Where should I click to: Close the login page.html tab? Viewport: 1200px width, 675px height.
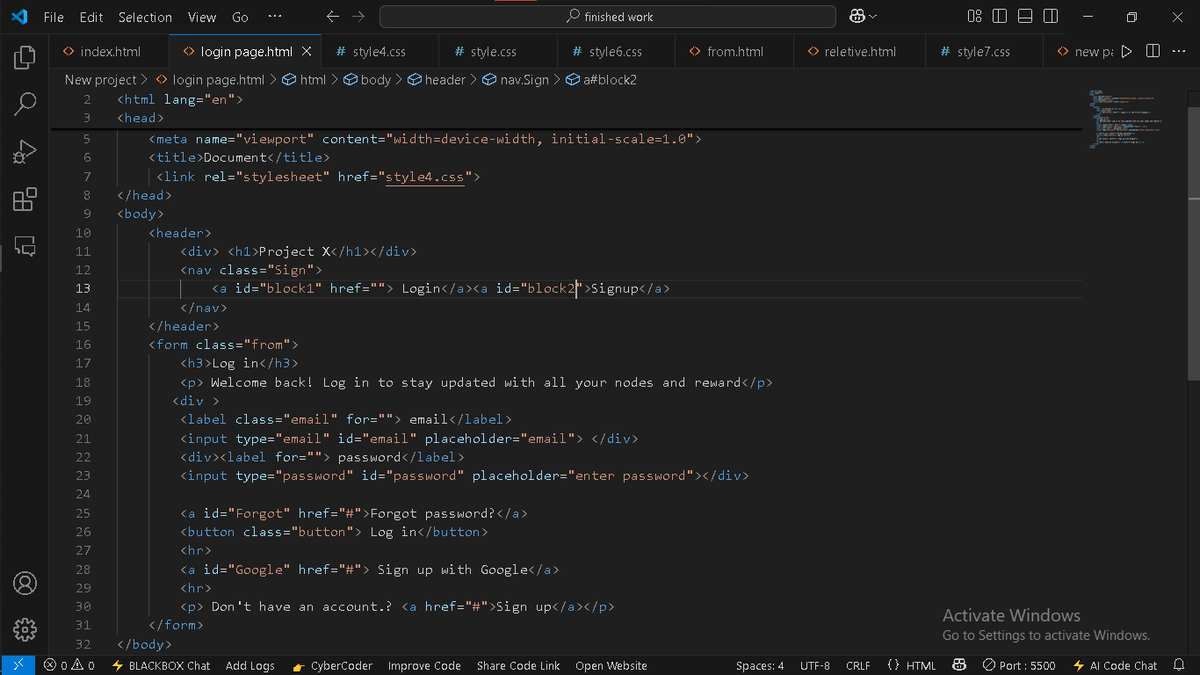coord(306,51)
